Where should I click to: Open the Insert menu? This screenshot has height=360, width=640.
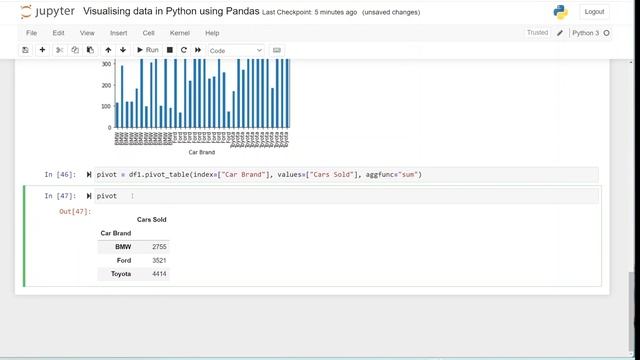pyautogui.click(x=118, y=33)
